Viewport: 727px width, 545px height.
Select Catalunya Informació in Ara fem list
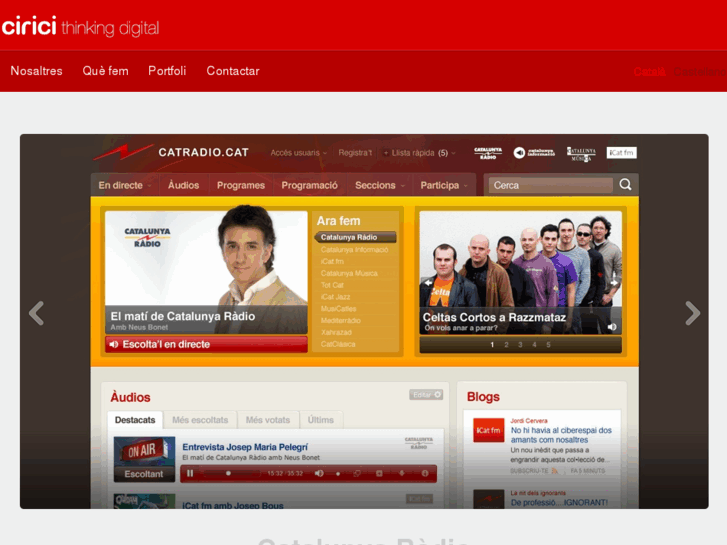coord(354,250)
